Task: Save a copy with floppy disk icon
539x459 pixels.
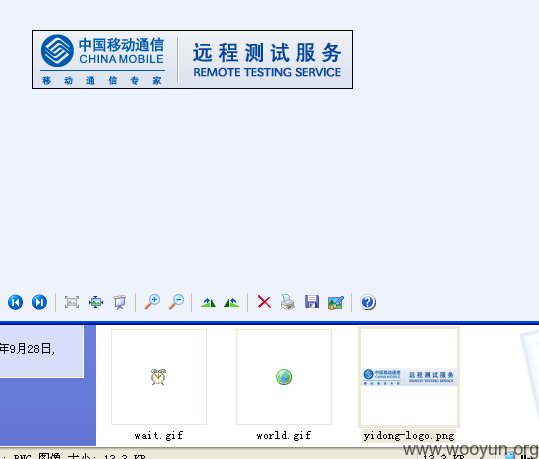Action: (x=312, y=302)
